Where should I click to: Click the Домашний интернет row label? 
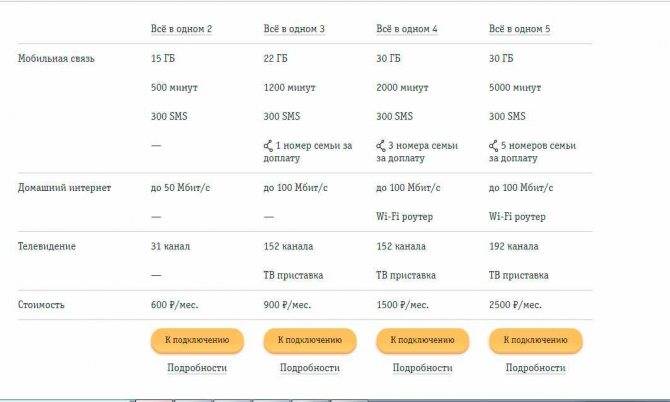65,188
